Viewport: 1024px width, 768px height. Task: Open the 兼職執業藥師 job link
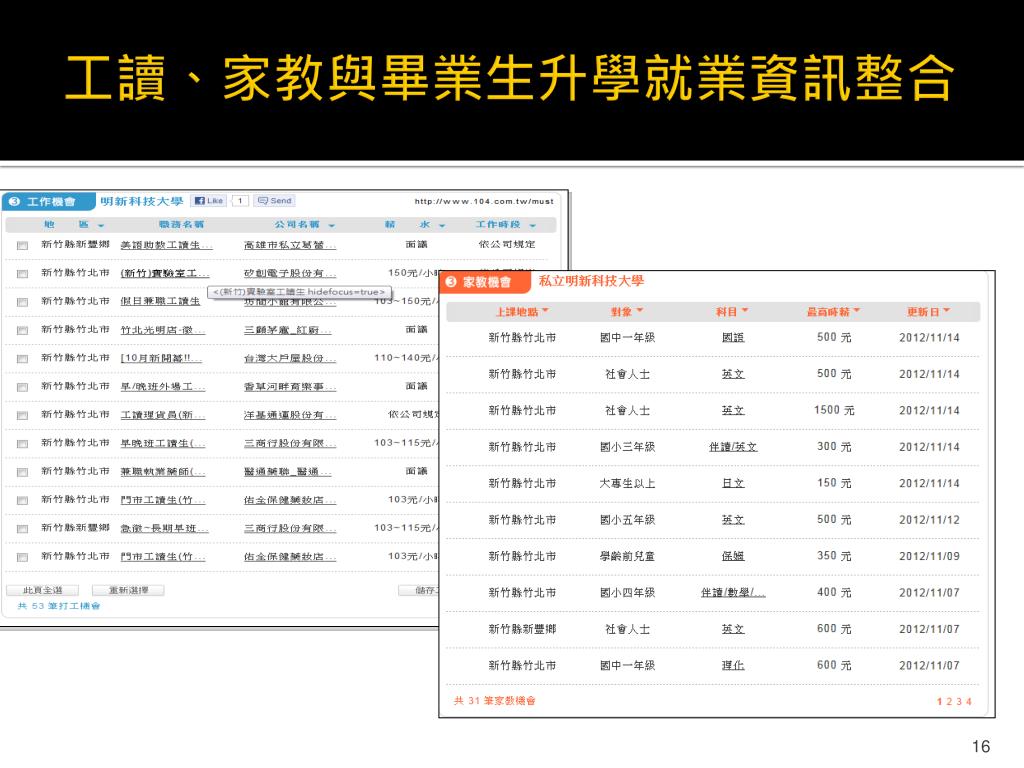pyautogui.click(x=163, y=472)
